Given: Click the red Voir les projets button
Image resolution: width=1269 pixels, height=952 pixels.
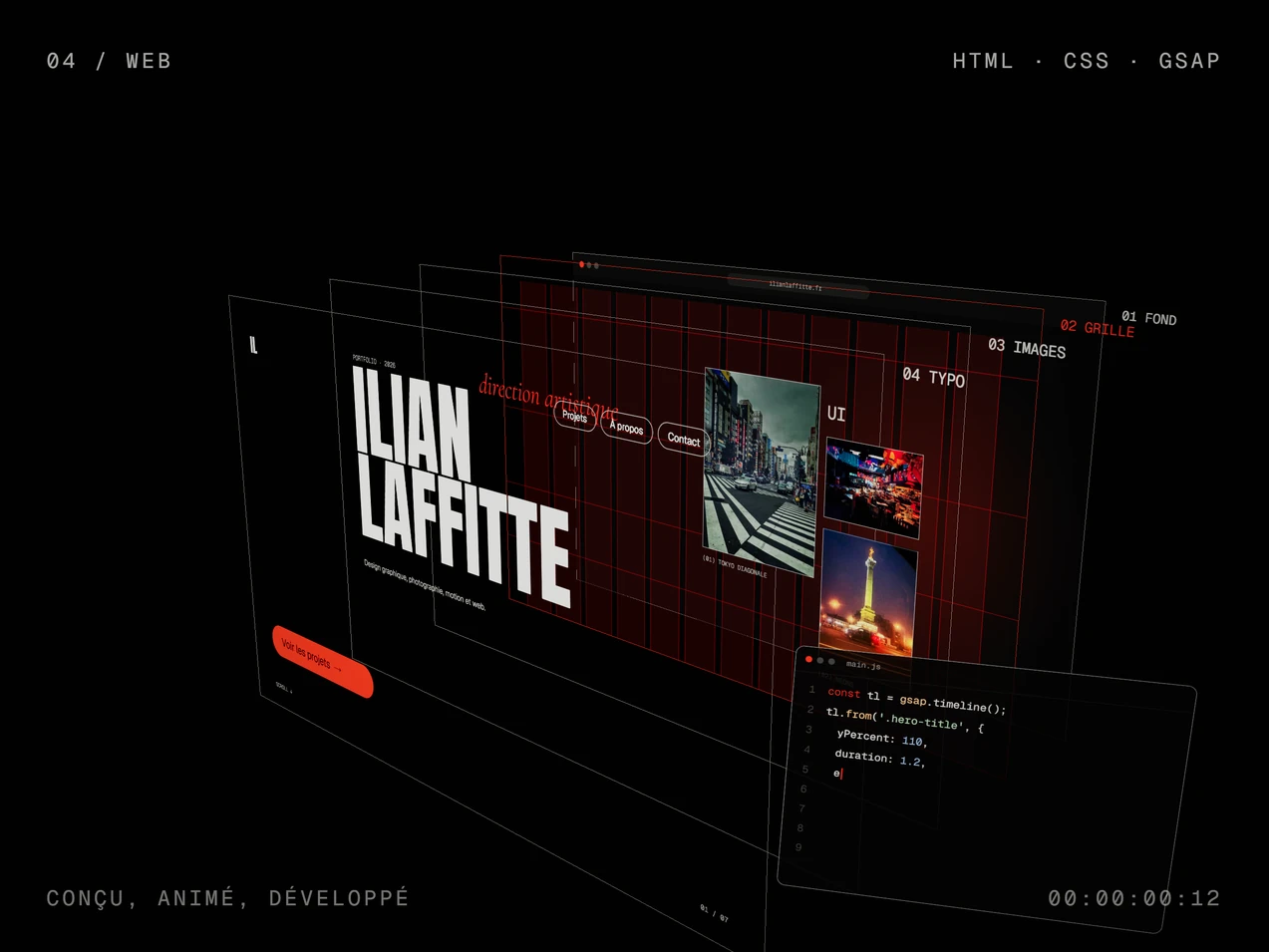Looking at the screenshot, I should [321, 661].
